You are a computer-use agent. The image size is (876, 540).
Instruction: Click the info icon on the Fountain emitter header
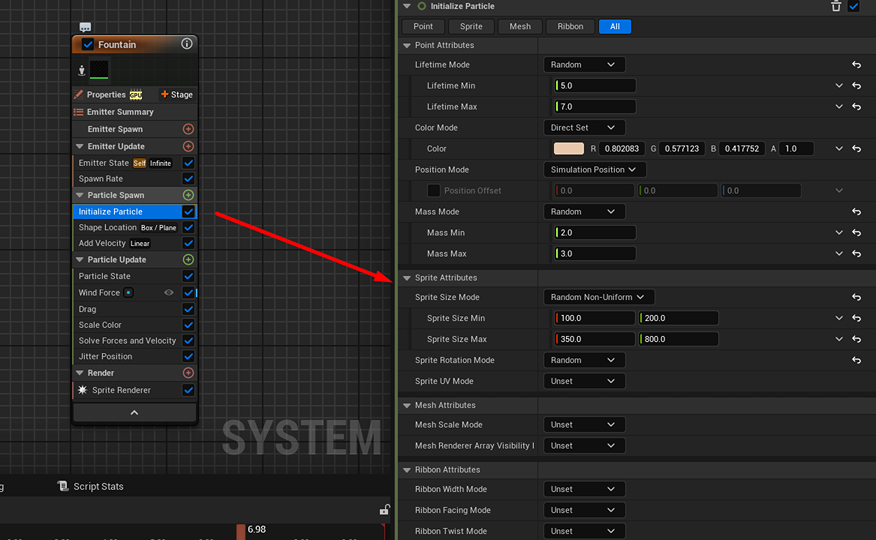pyautogui.click(x=187, y=44)
